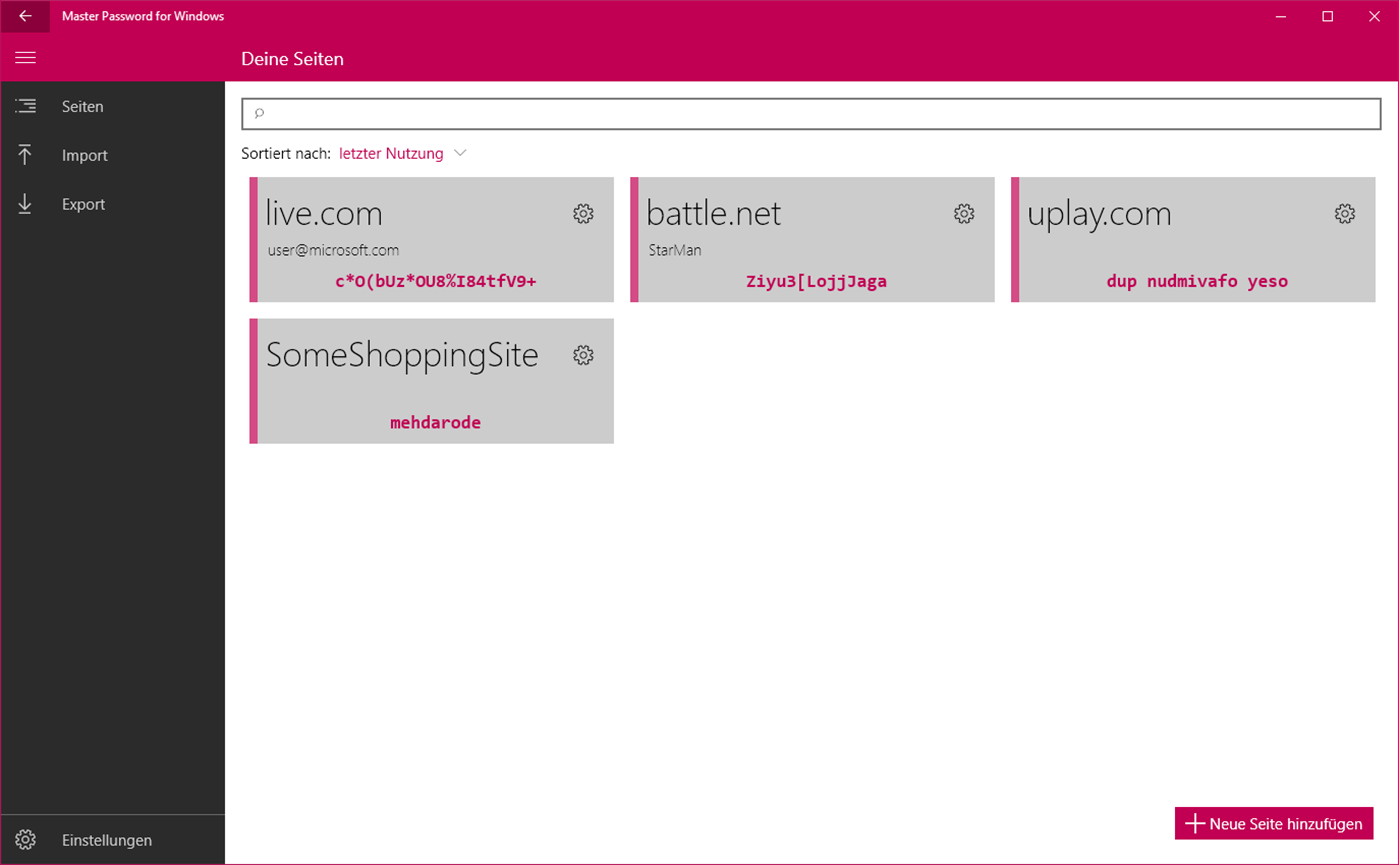Copy SomeShoppingSite password mehdarode
The width and height of the screenshot is (1399, 865).
435,422
